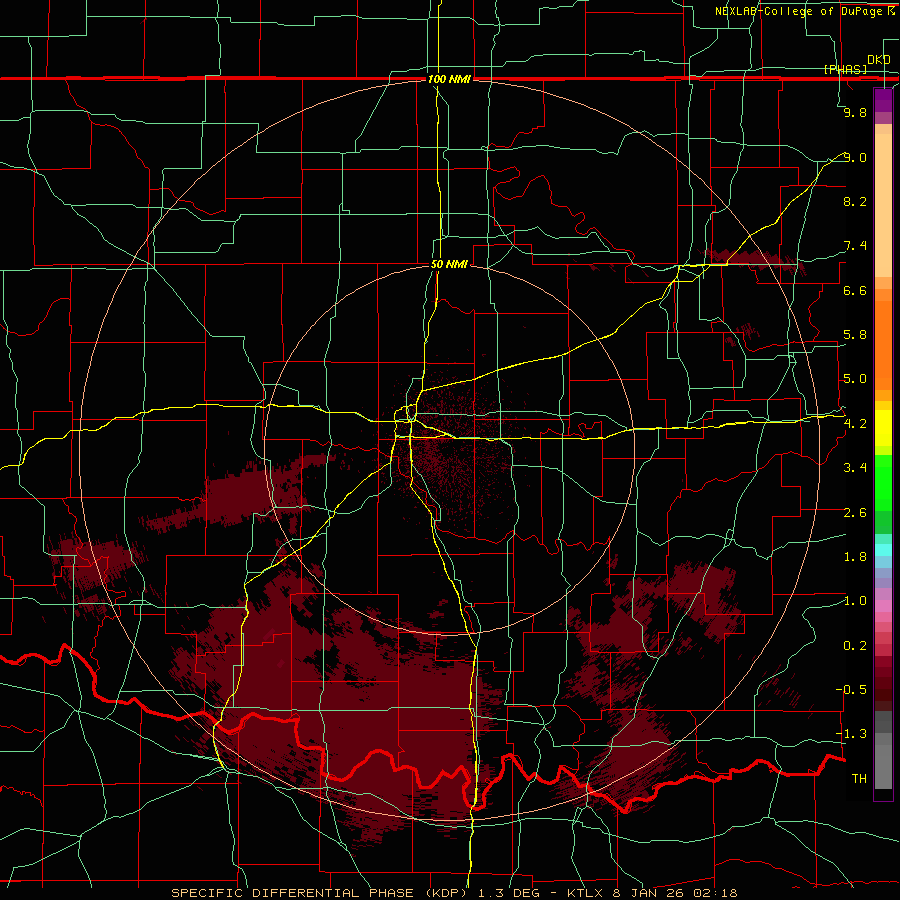Pick the cyan segment of the color bar
This screenshot has width=900, height=900.
(883, 550)
